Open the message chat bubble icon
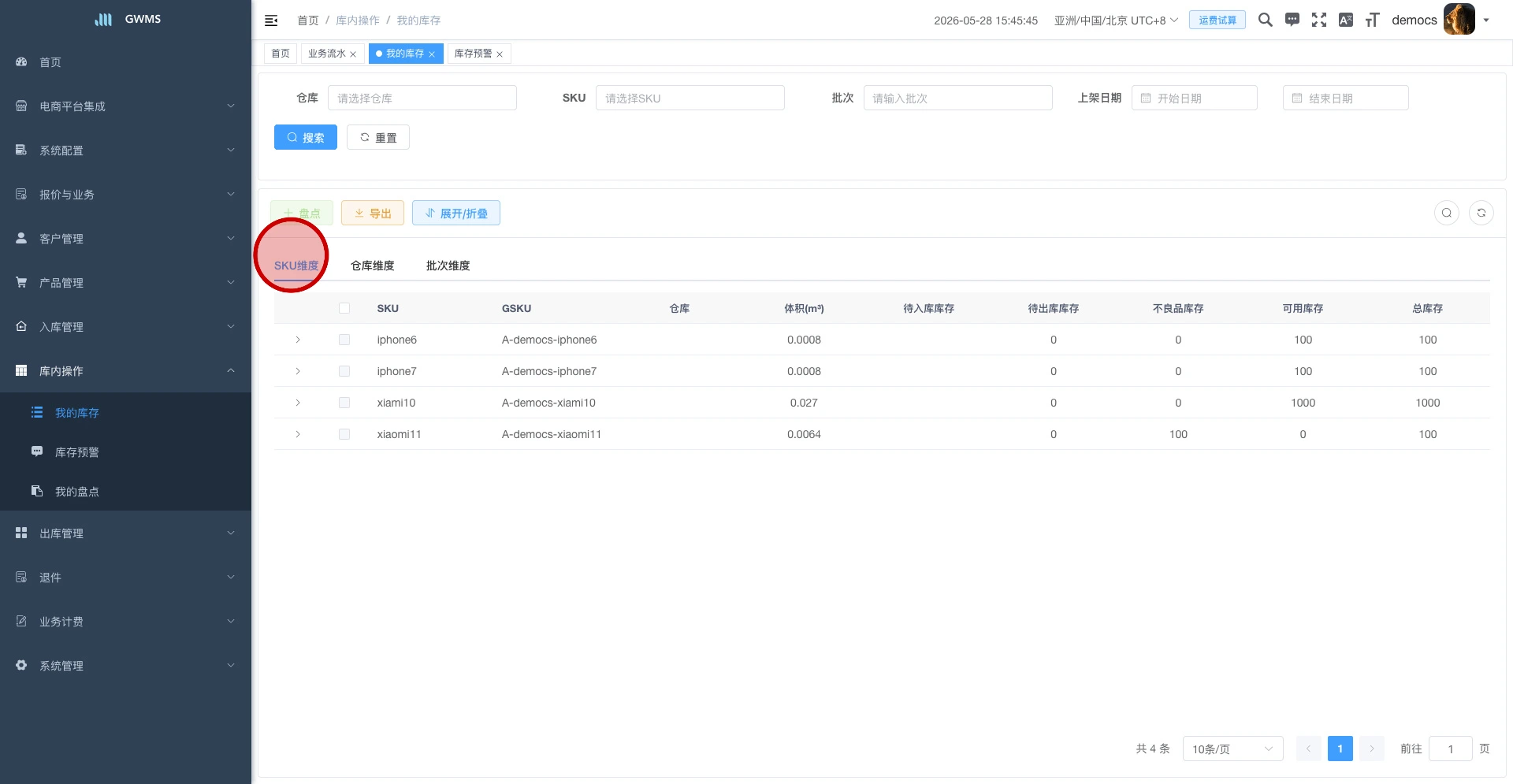The image size is (1513, 784). (1292, 20)
